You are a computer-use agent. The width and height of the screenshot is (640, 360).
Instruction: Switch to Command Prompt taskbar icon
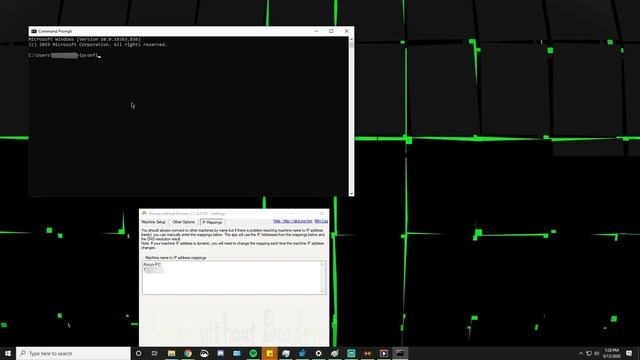click(400, 353)
